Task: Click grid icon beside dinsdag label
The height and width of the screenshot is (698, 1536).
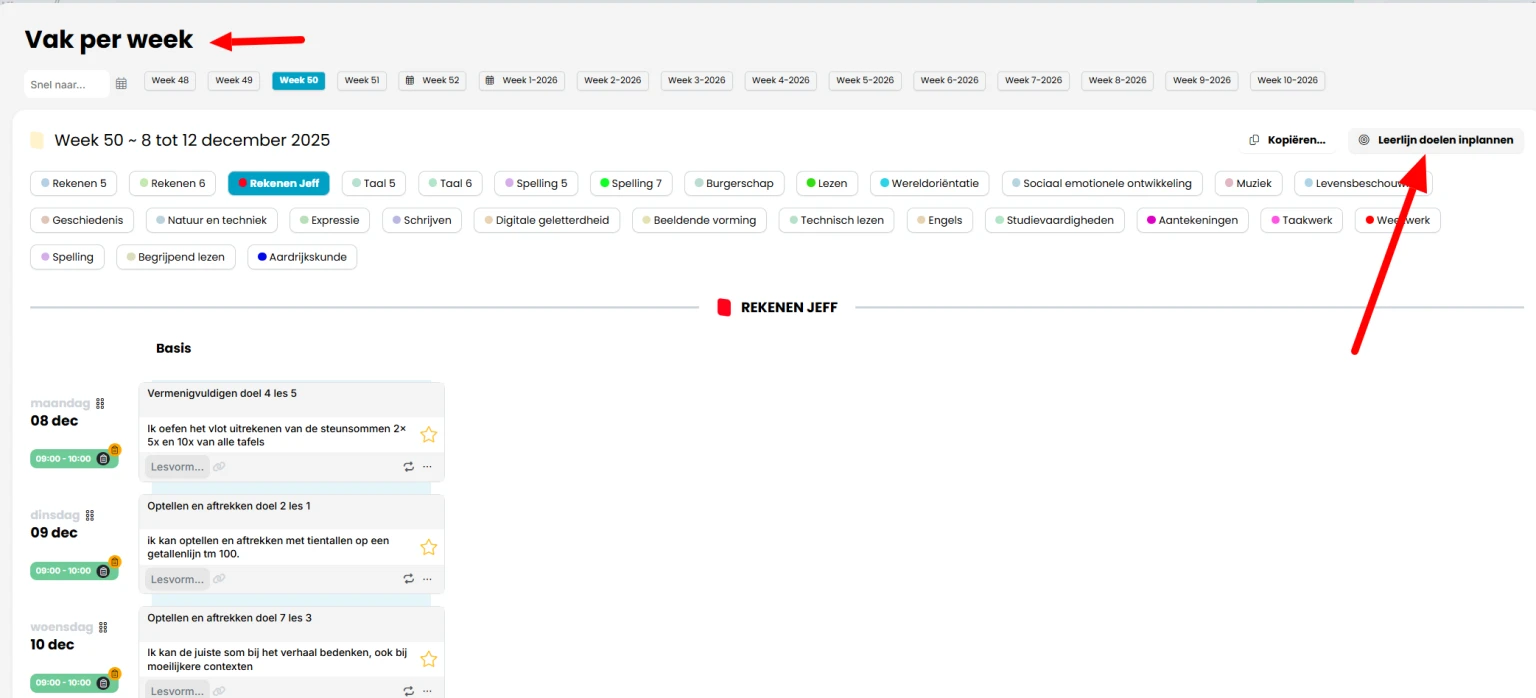Action: click(x=90, y=516)
